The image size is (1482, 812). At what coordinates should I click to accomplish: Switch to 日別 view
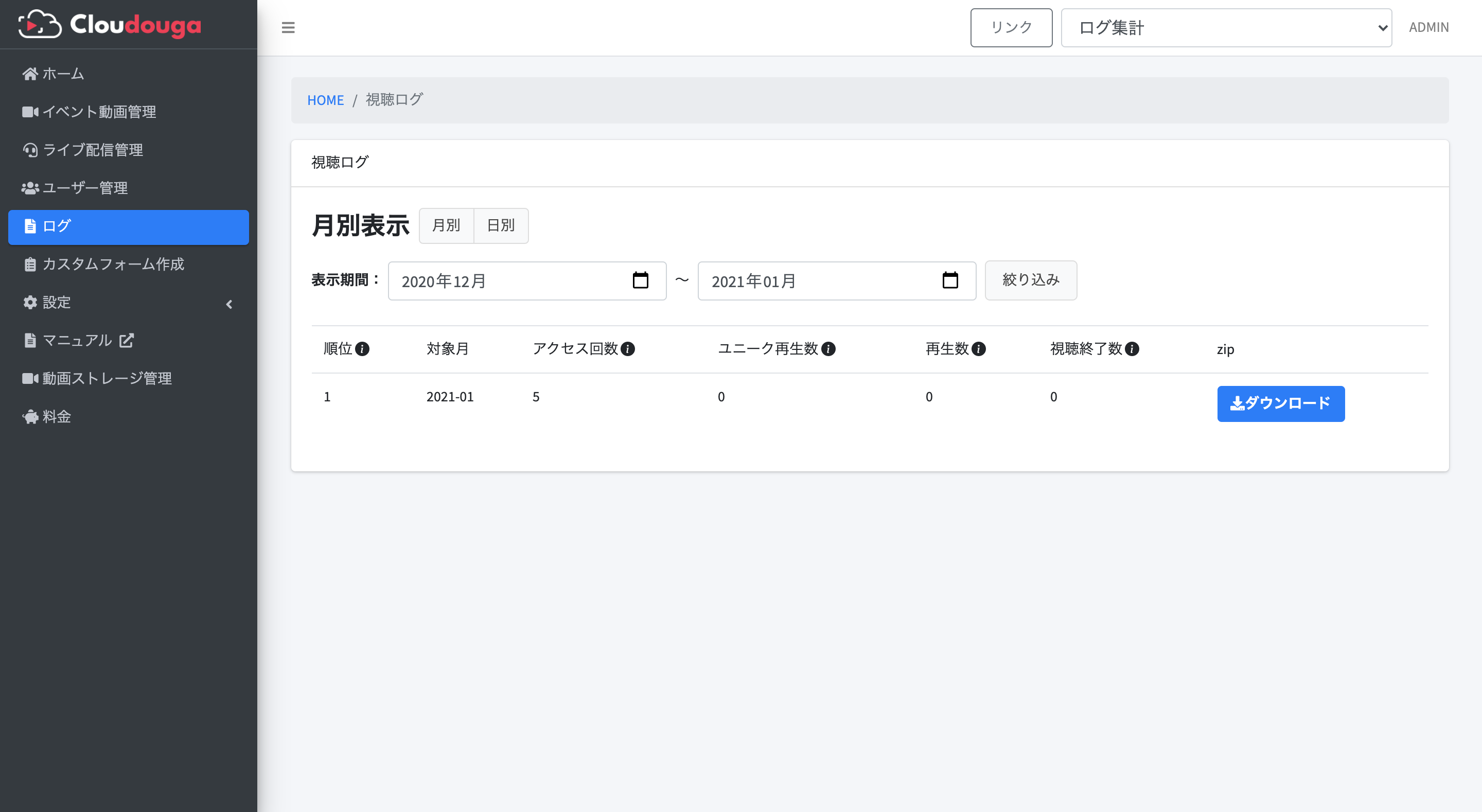tap(501, 225)
